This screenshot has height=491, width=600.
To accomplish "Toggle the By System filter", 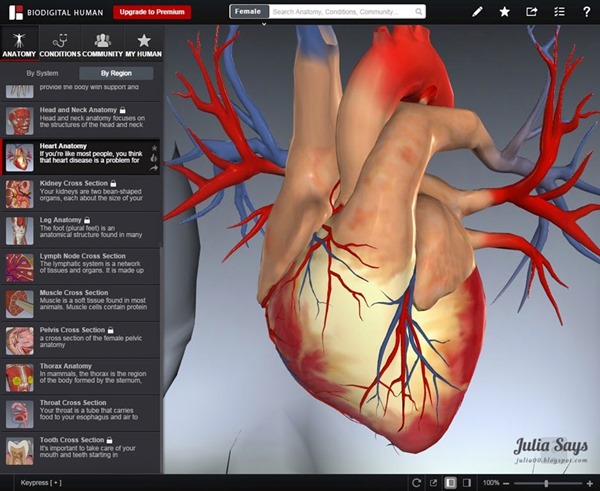I will coord(42,73).
